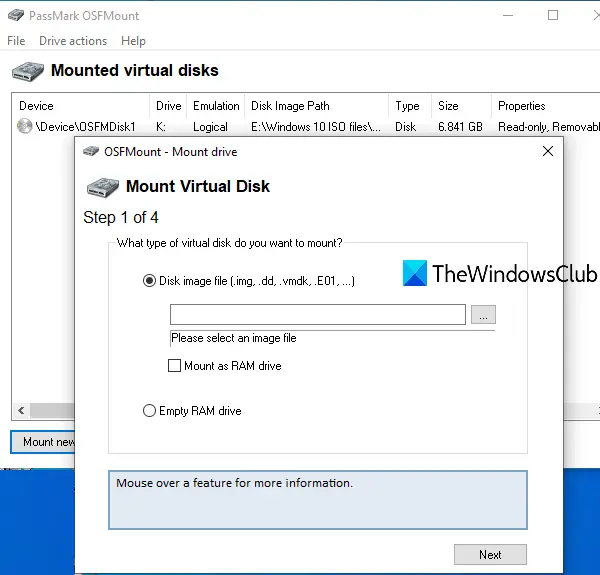Click the image file path input field
This screenshot has width=600, height=575.
tap(318, 314)
